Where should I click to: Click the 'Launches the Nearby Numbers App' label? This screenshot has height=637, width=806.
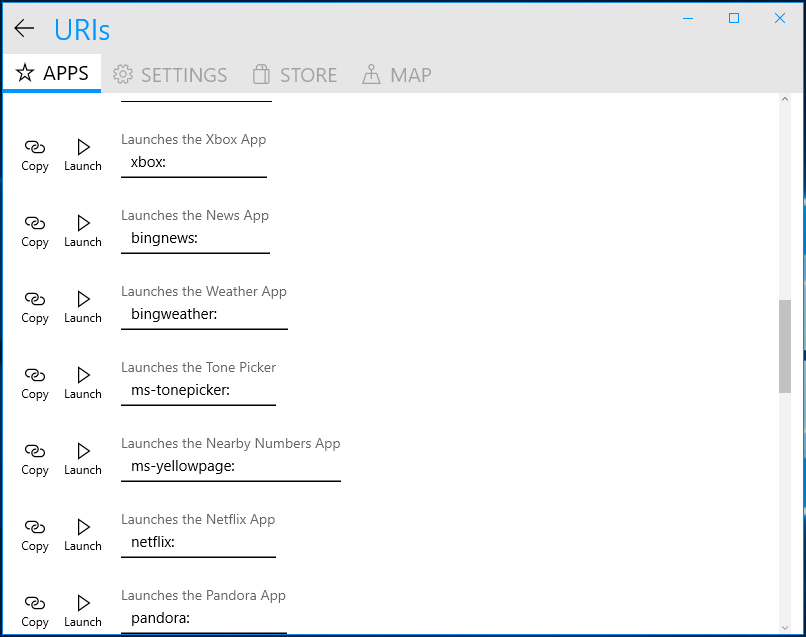231,444
